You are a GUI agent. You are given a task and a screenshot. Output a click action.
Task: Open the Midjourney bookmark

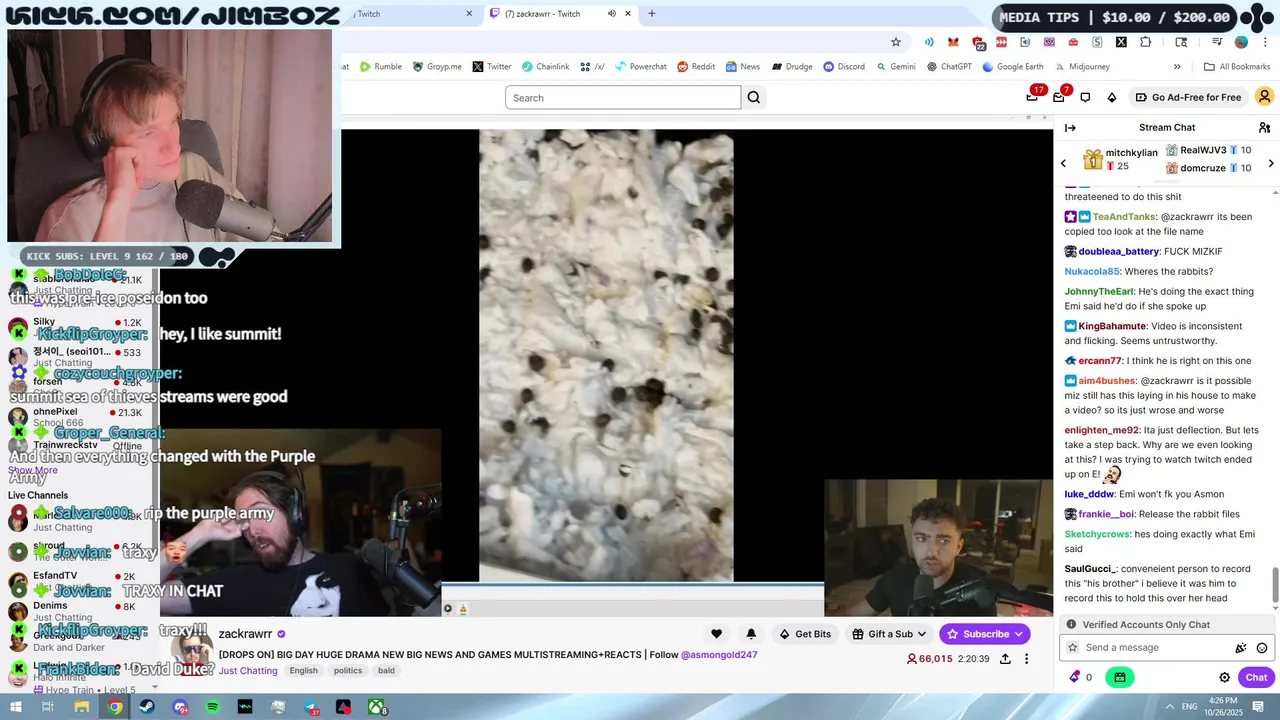[1081, 67]
